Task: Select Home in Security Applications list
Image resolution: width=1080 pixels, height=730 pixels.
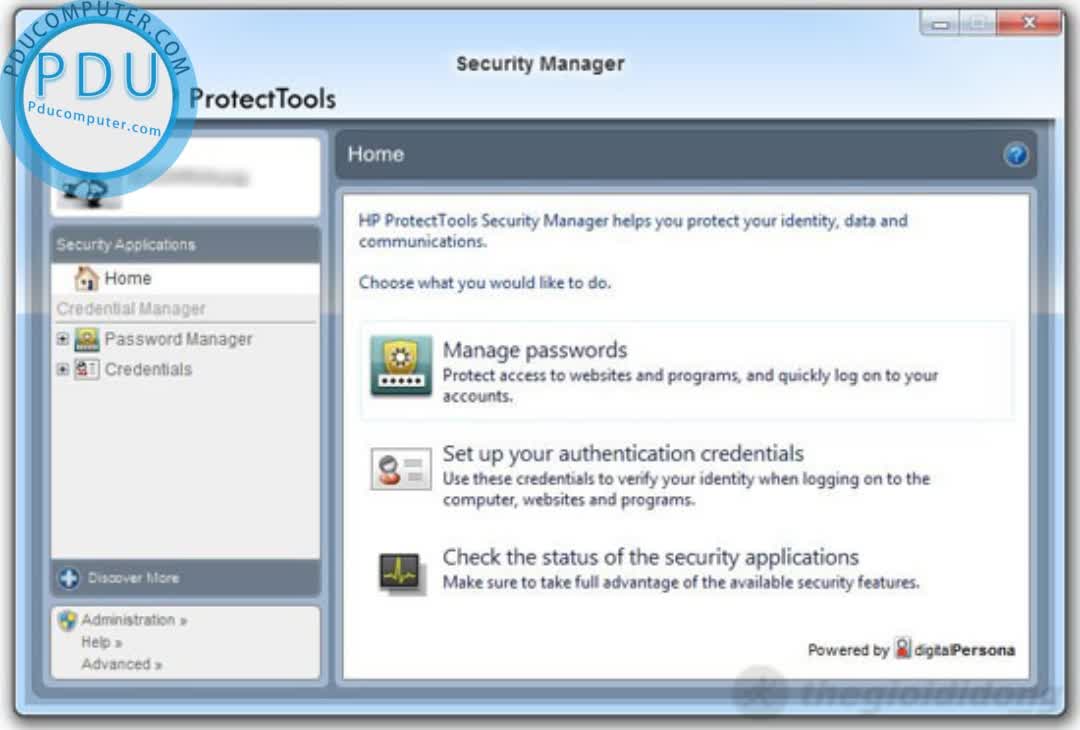Action: (128, 279)
